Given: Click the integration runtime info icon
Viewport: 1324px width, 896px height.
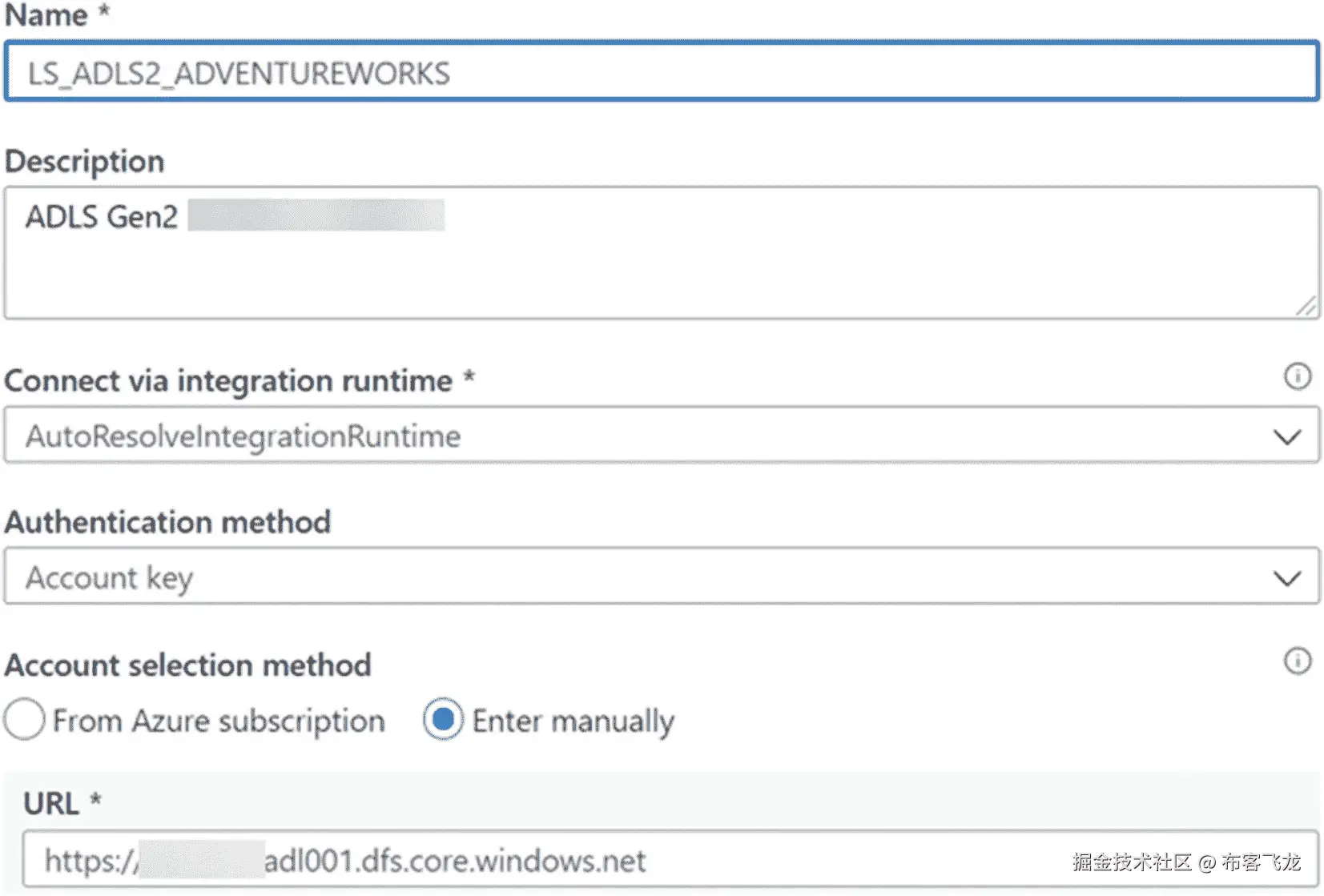Looking at the screenshot, I should pos(1298,376).
